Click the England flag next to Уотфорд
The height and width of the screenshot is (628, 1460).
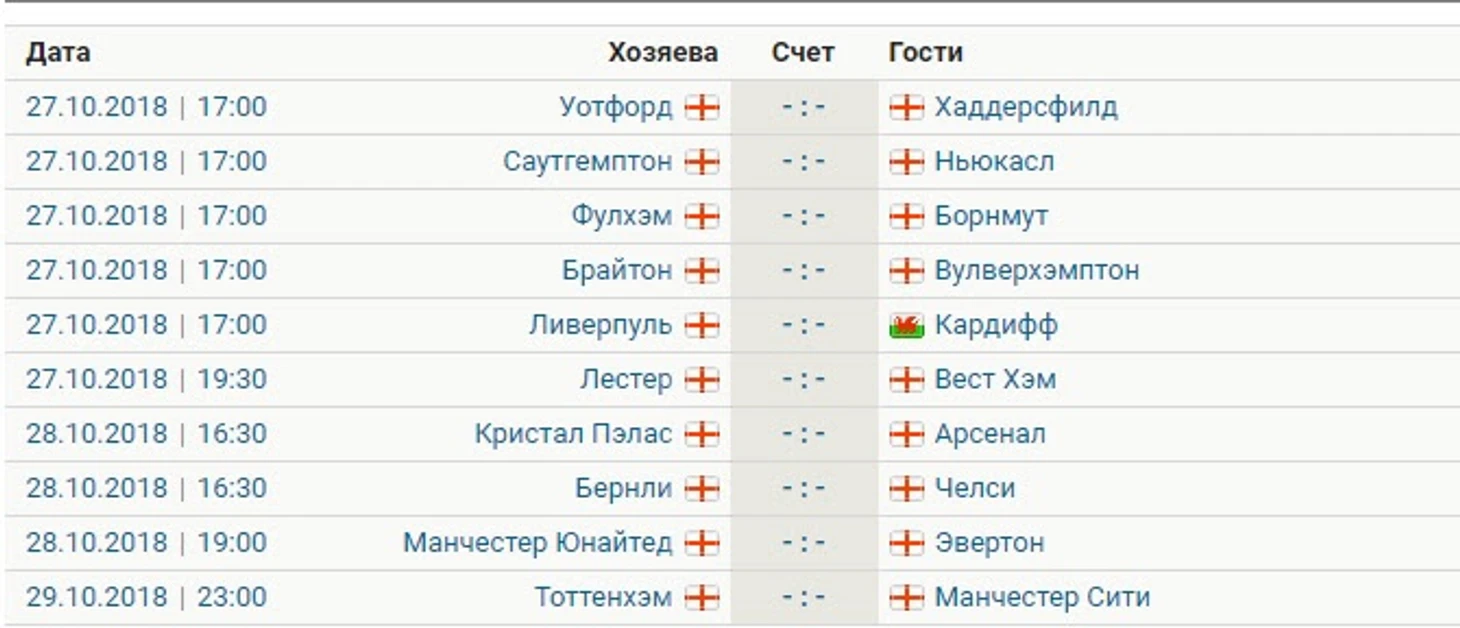tap(702, 107)
